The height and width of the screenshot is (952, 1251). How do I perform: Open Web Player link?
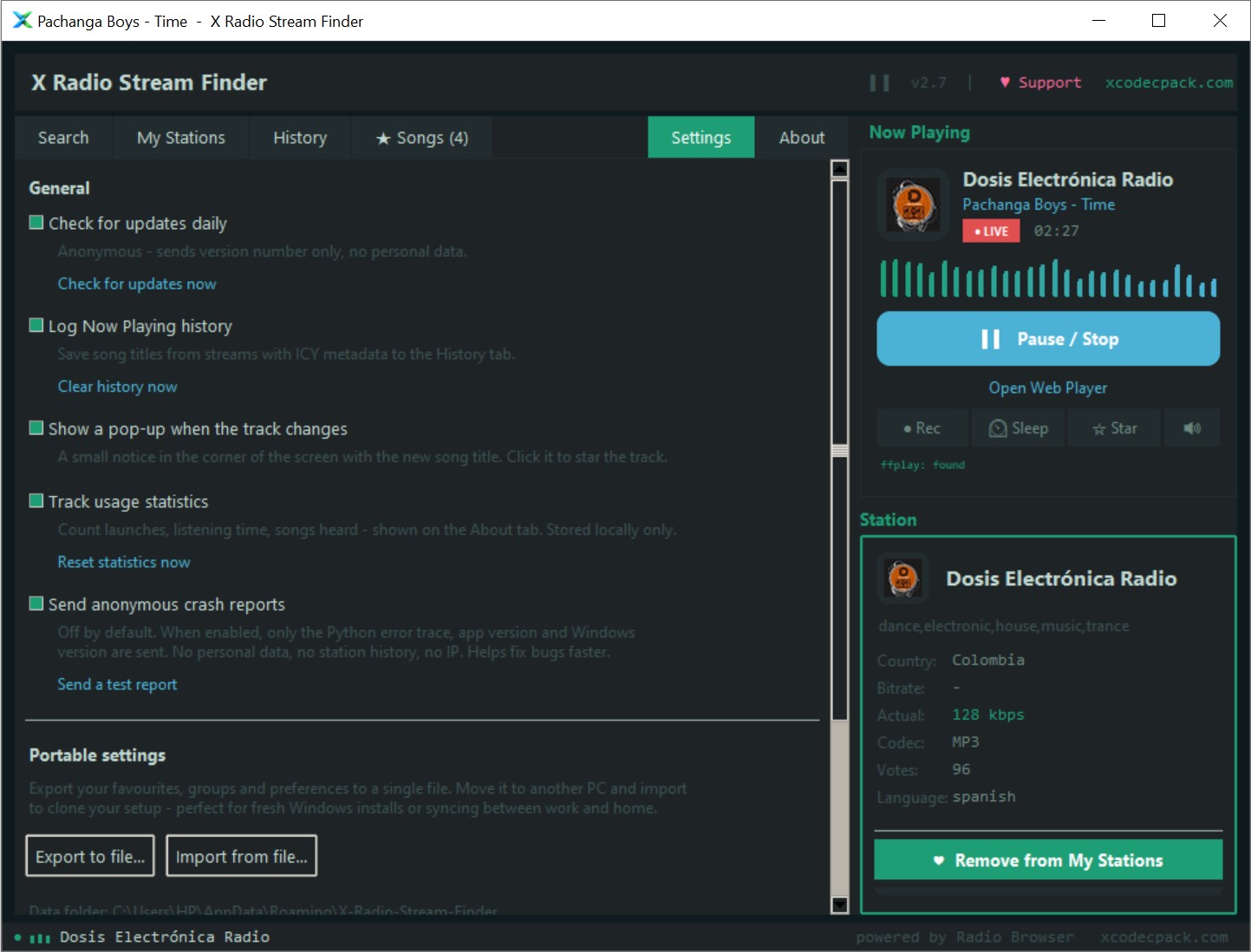[x=1048, y=388]
